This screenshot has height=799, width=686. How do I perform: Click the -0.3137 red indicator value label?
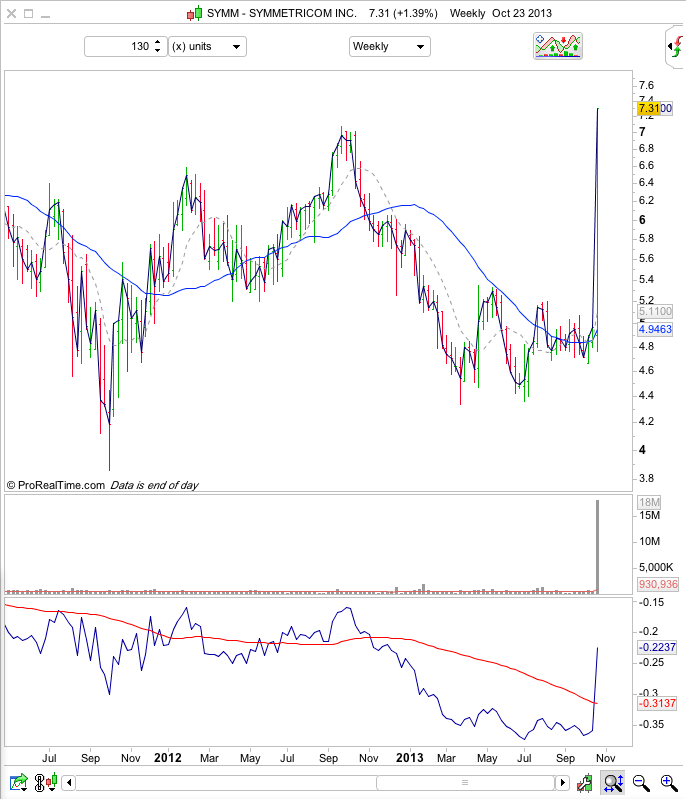click(657, 703)
